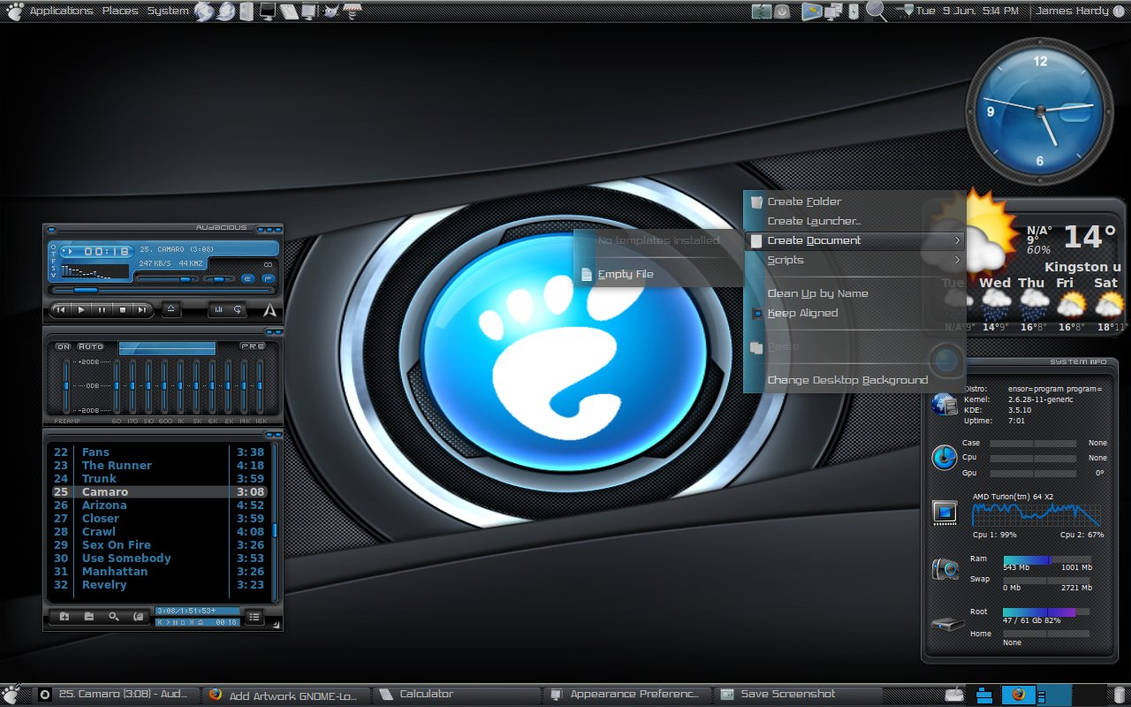Skip to next track in Audacious
1131x707 pixels.
(143, 310)
